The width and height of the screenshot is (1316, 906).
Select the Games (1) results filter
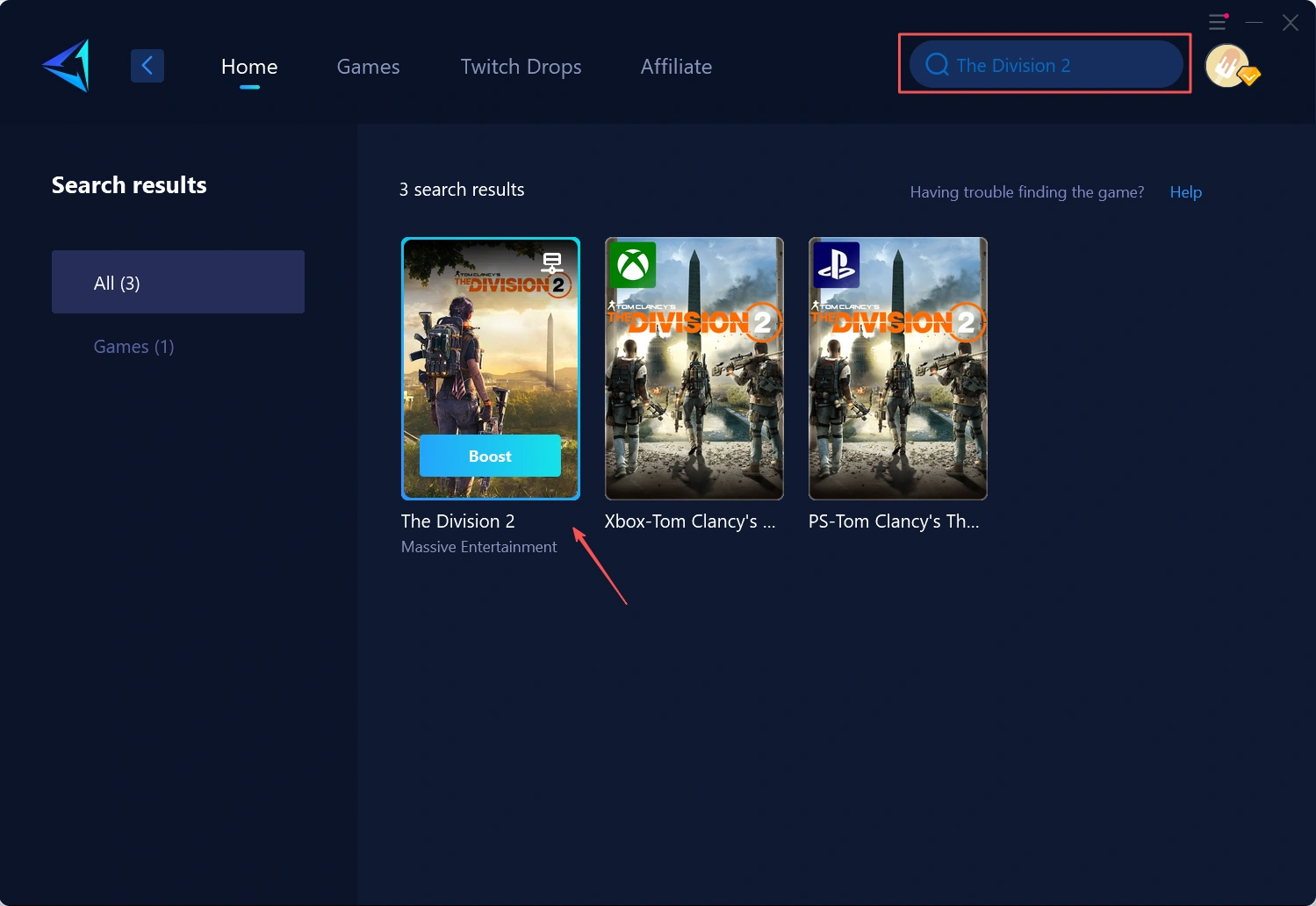(x=133, y=346)
